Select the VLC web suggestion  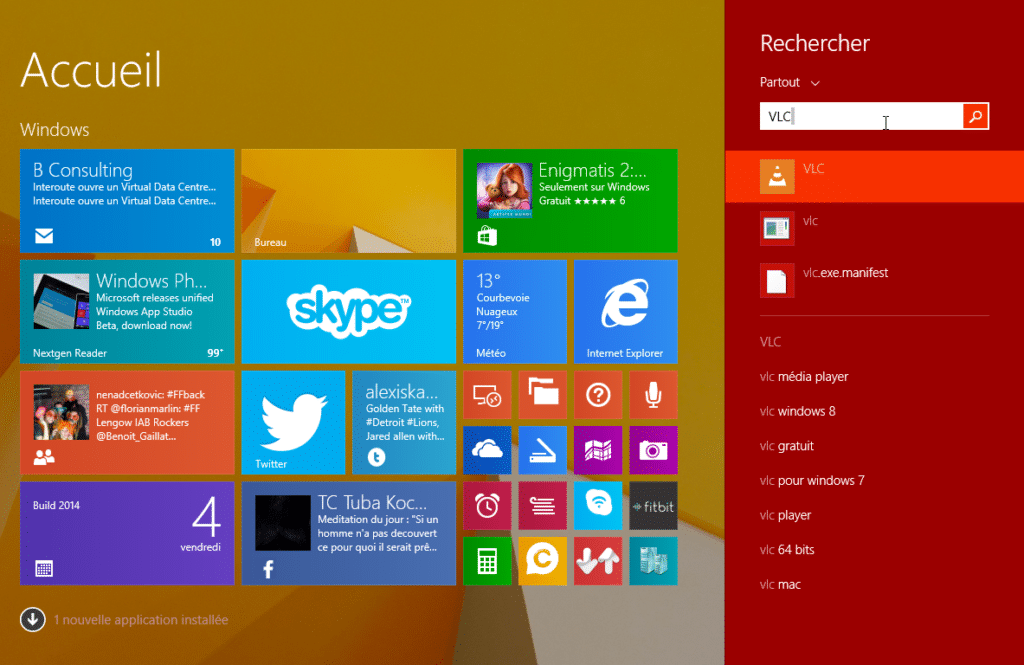771,342
